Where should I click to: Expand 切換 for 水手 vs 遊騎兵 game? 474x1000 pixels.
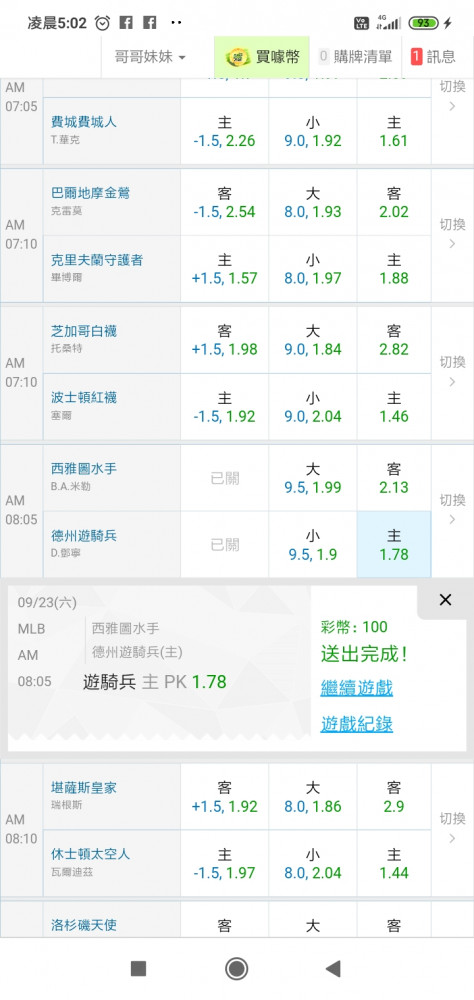[x=452, y=510]
